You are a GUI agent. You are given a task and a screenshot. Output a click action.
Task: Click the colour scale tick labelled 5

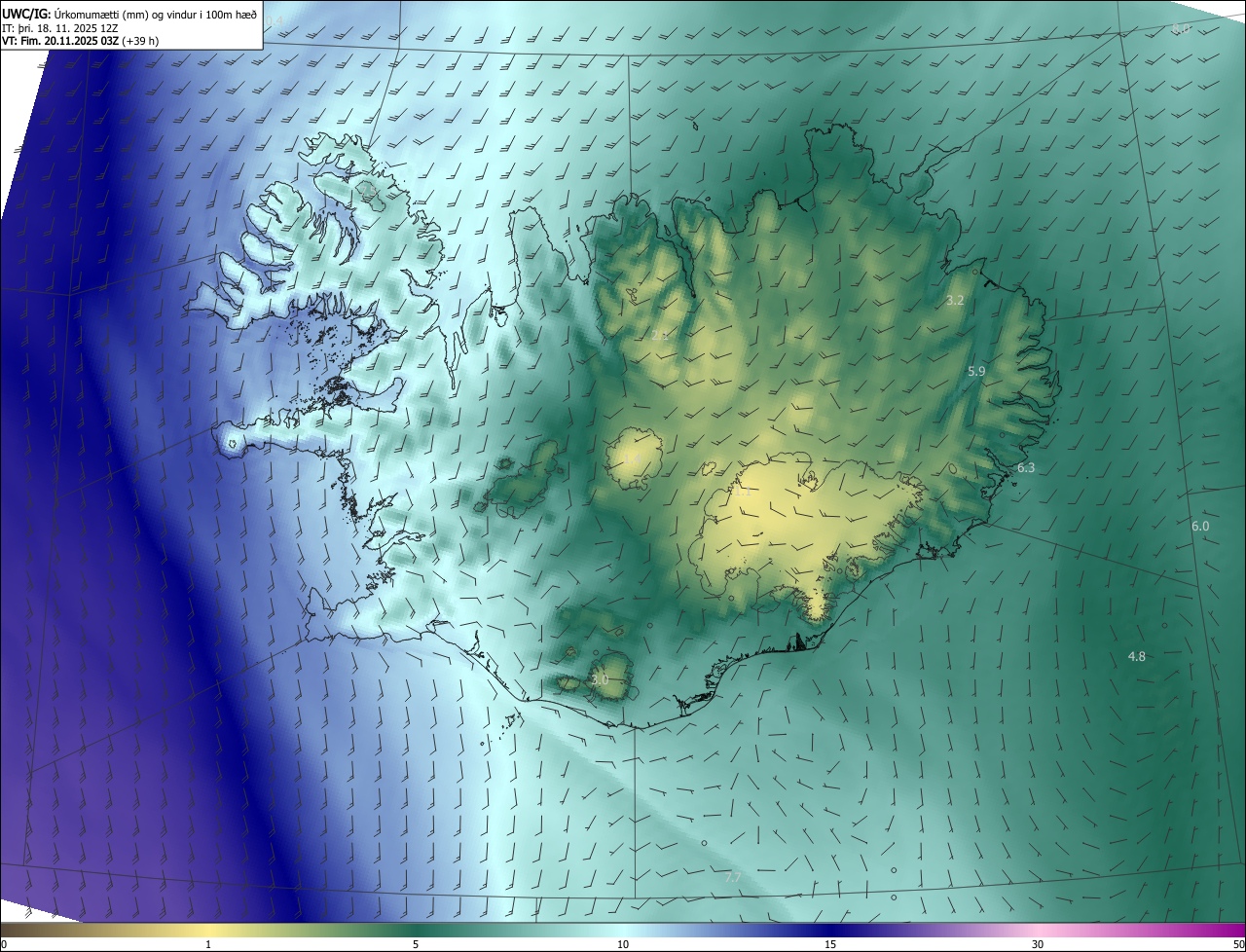coord(416,945)
